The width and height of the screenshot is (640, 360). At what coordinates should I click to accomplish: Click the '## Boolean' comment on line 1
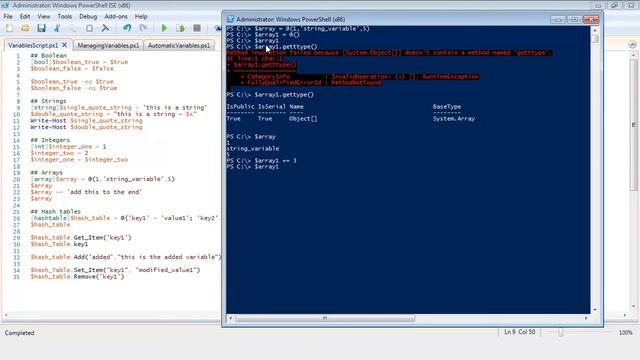point(48,56)
